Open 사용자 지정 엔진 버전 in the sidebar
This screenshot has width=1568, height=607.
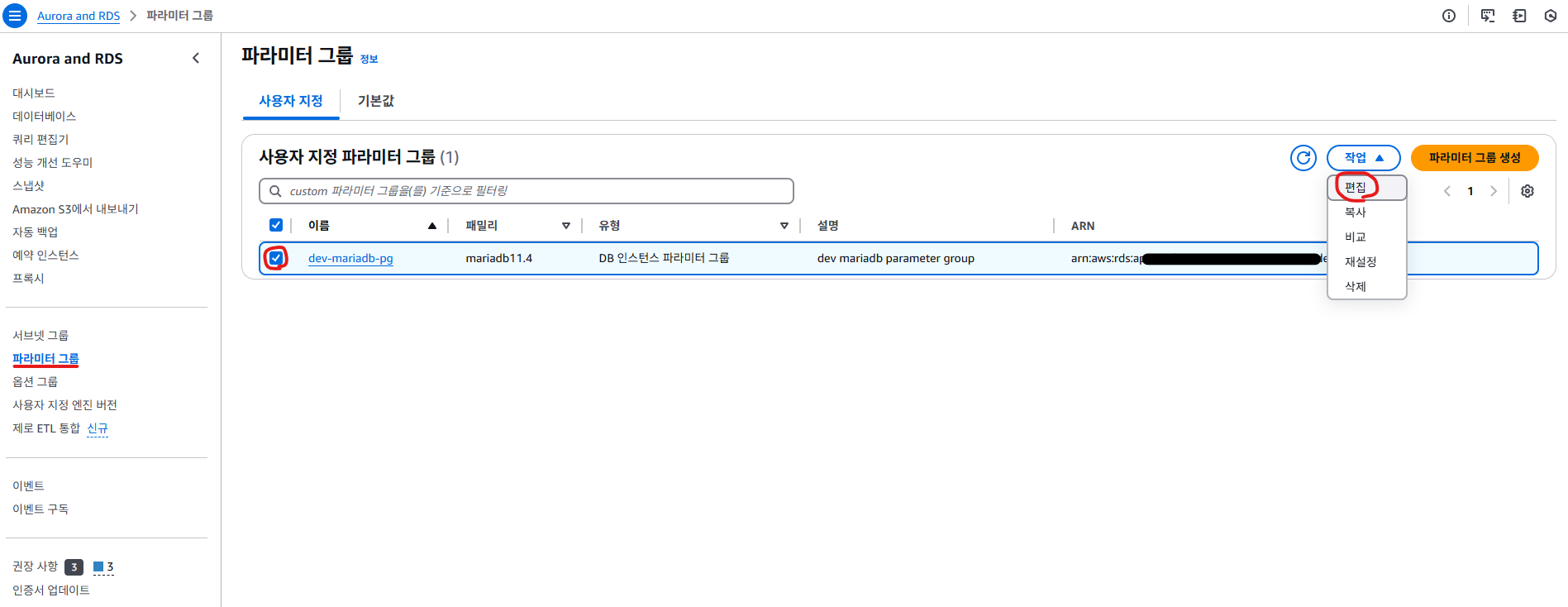[64, 405]
